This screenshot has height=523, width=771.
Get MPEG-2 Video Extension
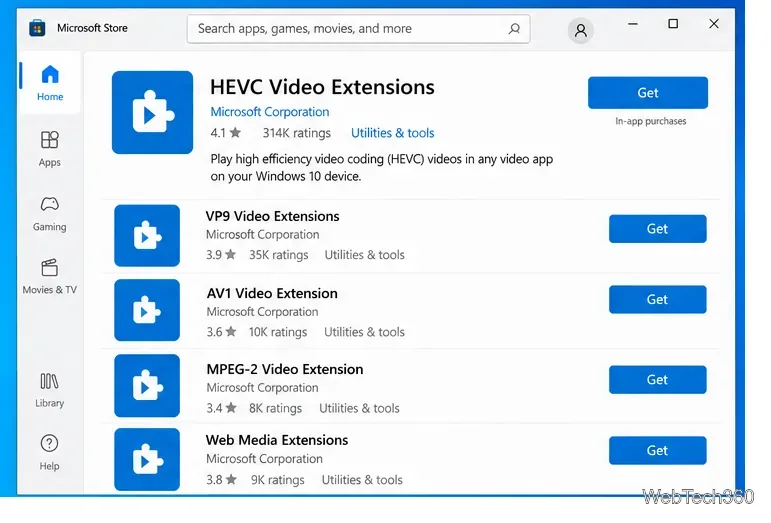pos(657,379)
